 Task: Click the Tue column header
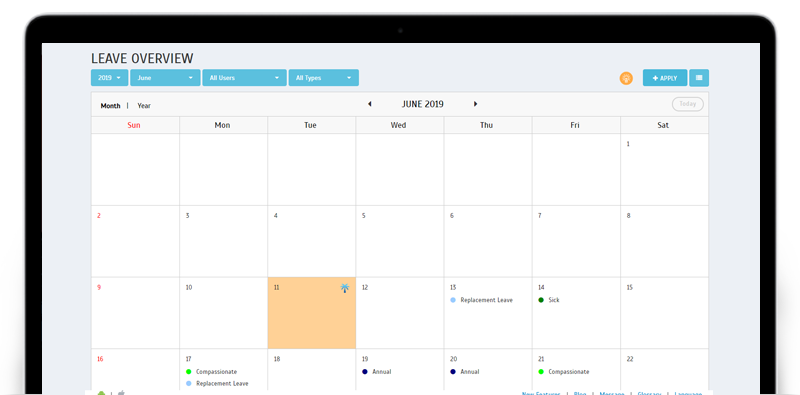(312, 125)
